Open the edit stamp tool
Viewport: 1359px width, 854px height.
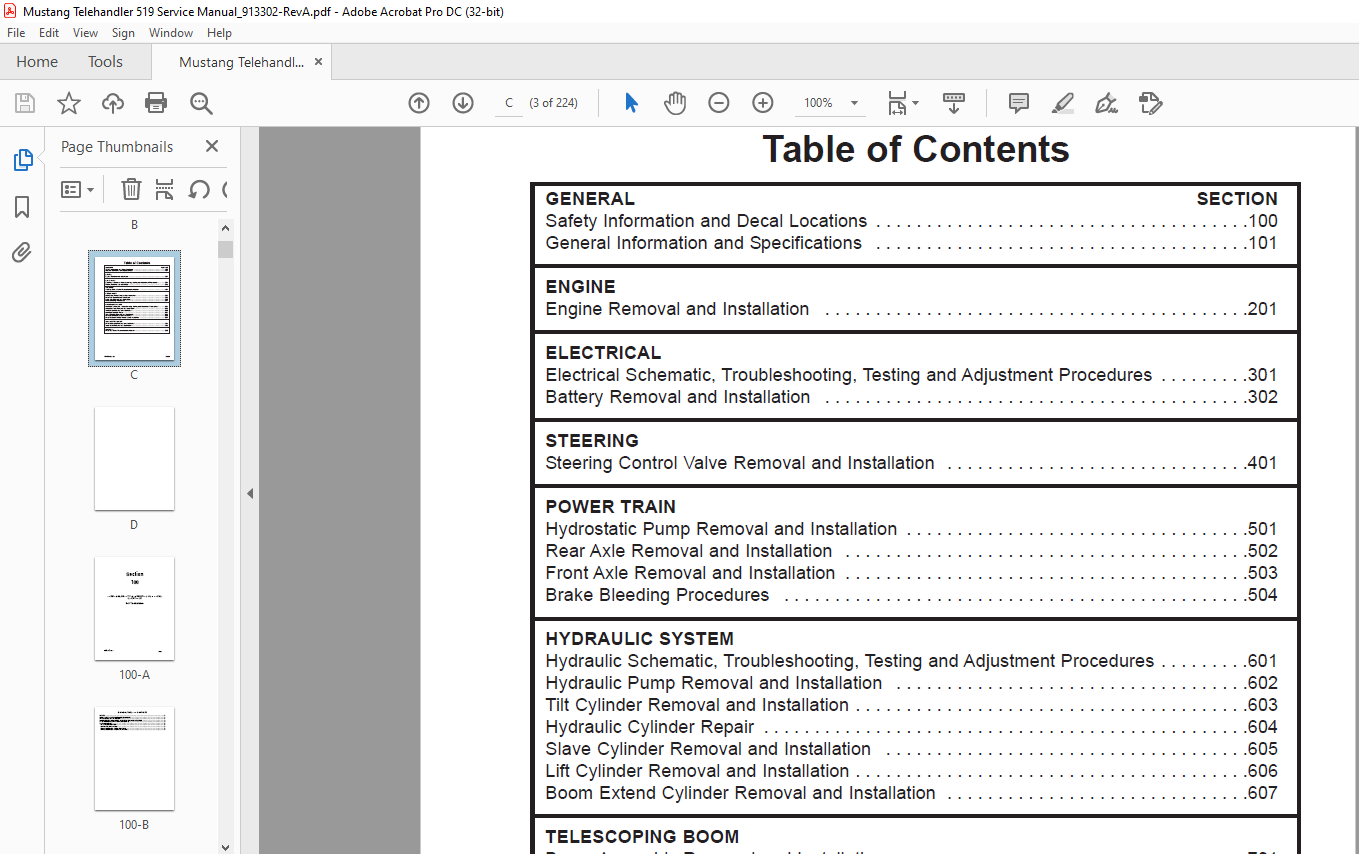[1150, 103]
